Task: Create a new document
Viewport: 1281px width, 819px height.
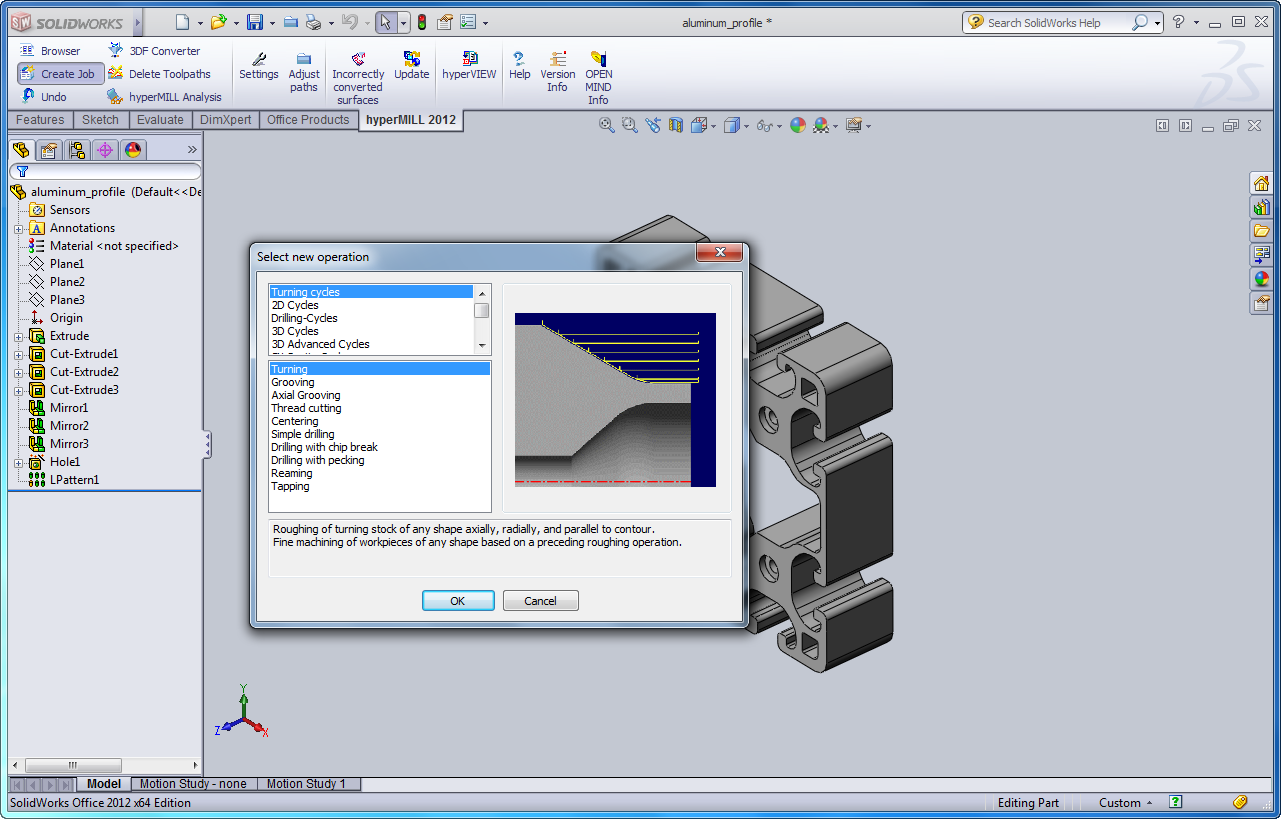Action: pos(182,22)
